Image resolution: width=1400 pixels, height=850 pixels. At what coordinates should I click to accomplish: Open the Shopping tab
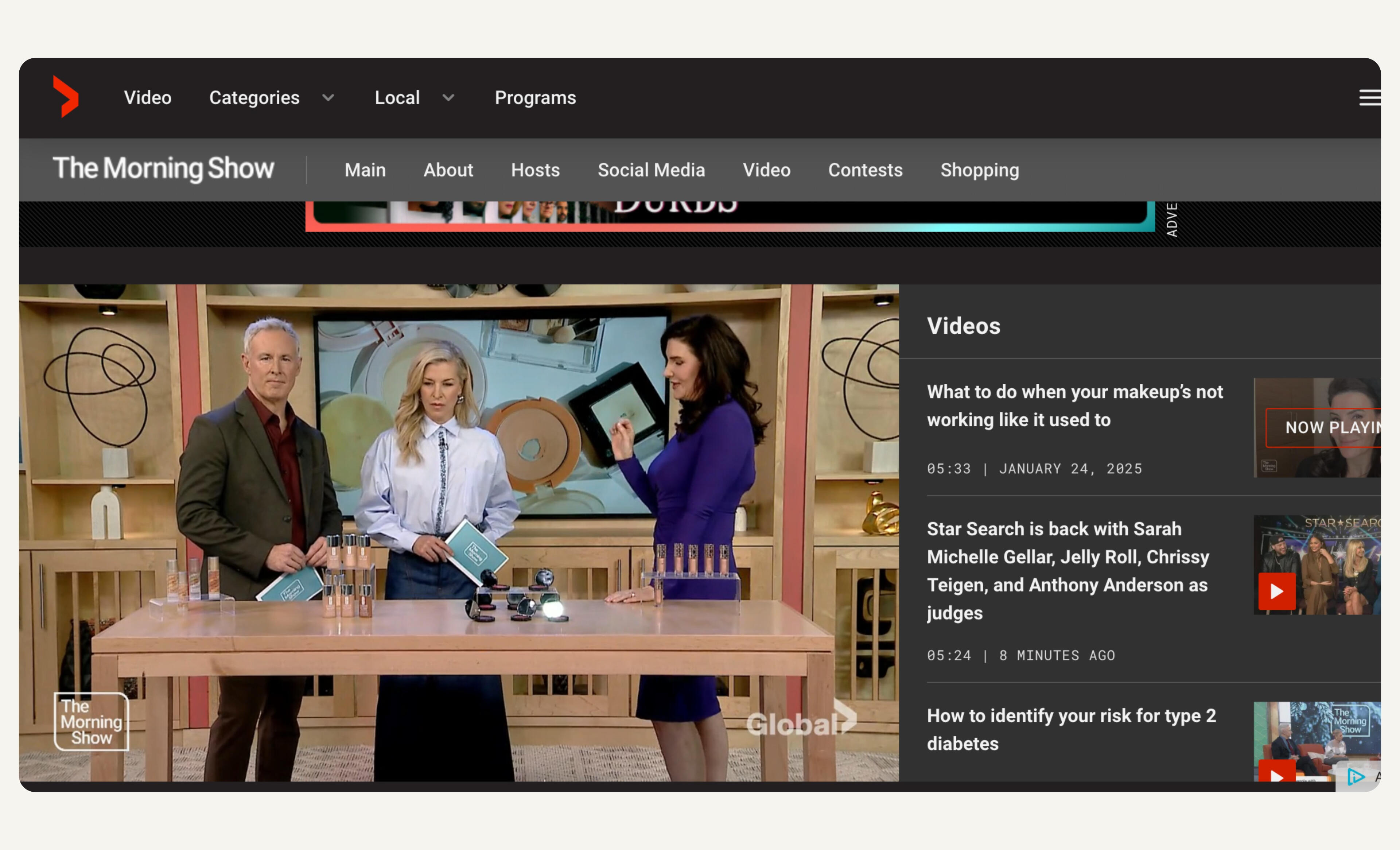coord(980,170)
